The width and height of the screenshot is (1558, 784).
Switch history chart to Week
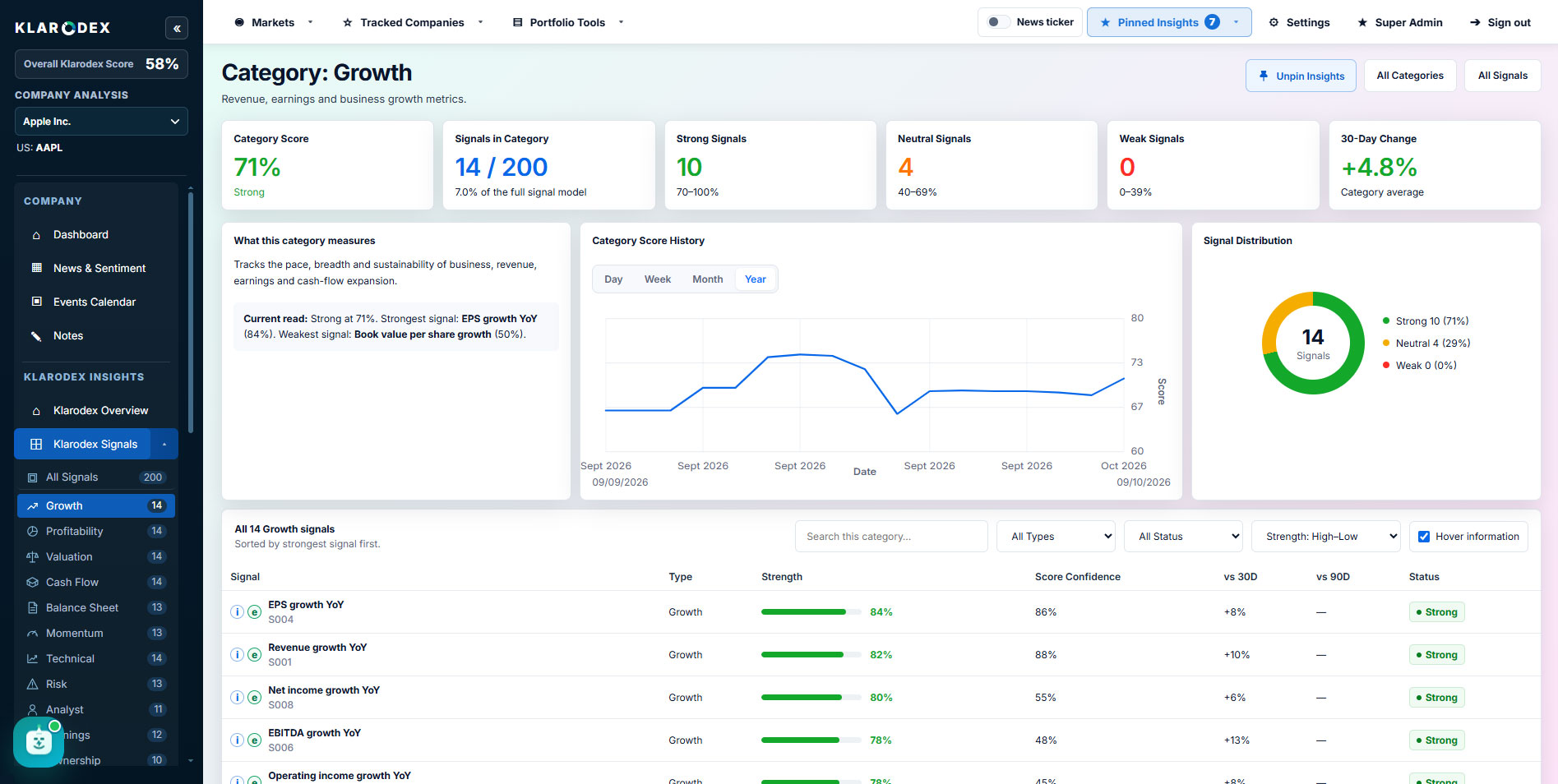tap(658, 279)
